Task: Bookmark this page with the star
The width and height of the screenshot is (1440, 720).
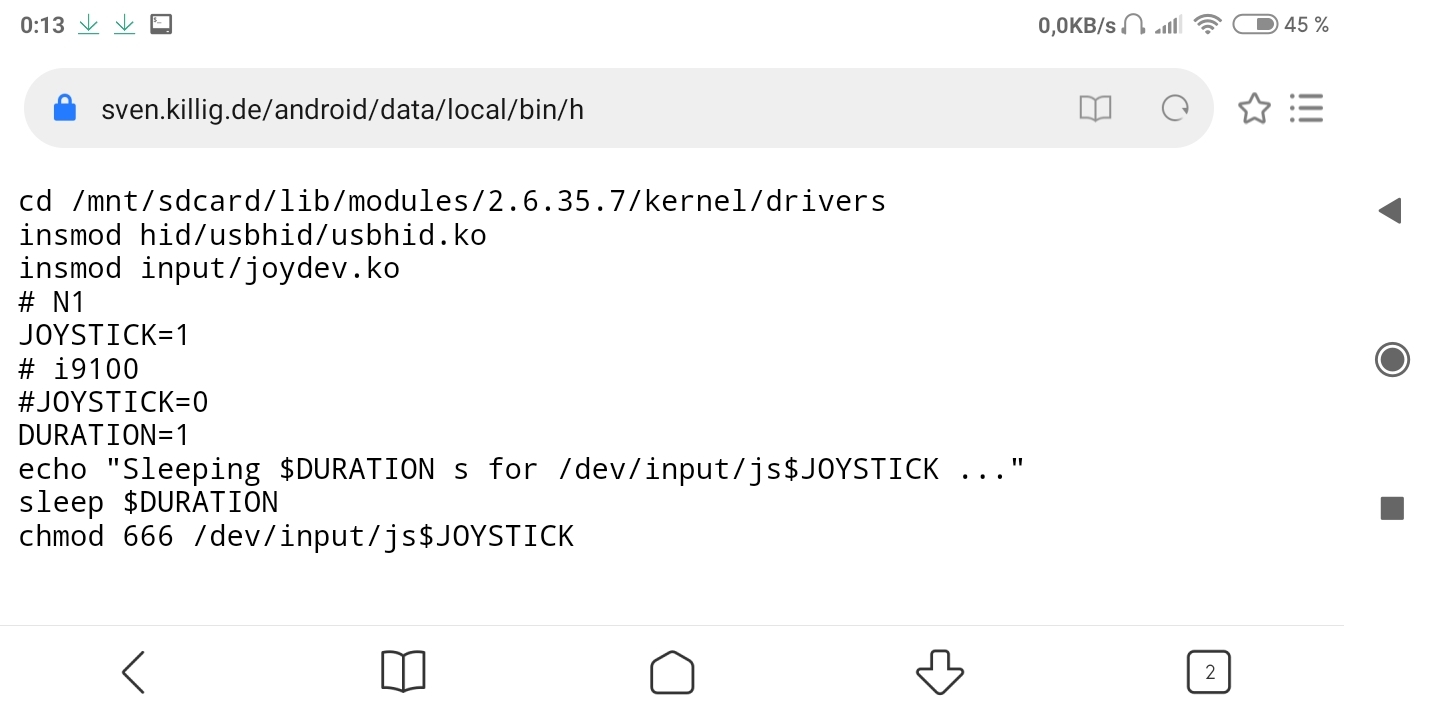Action: 1254,108
